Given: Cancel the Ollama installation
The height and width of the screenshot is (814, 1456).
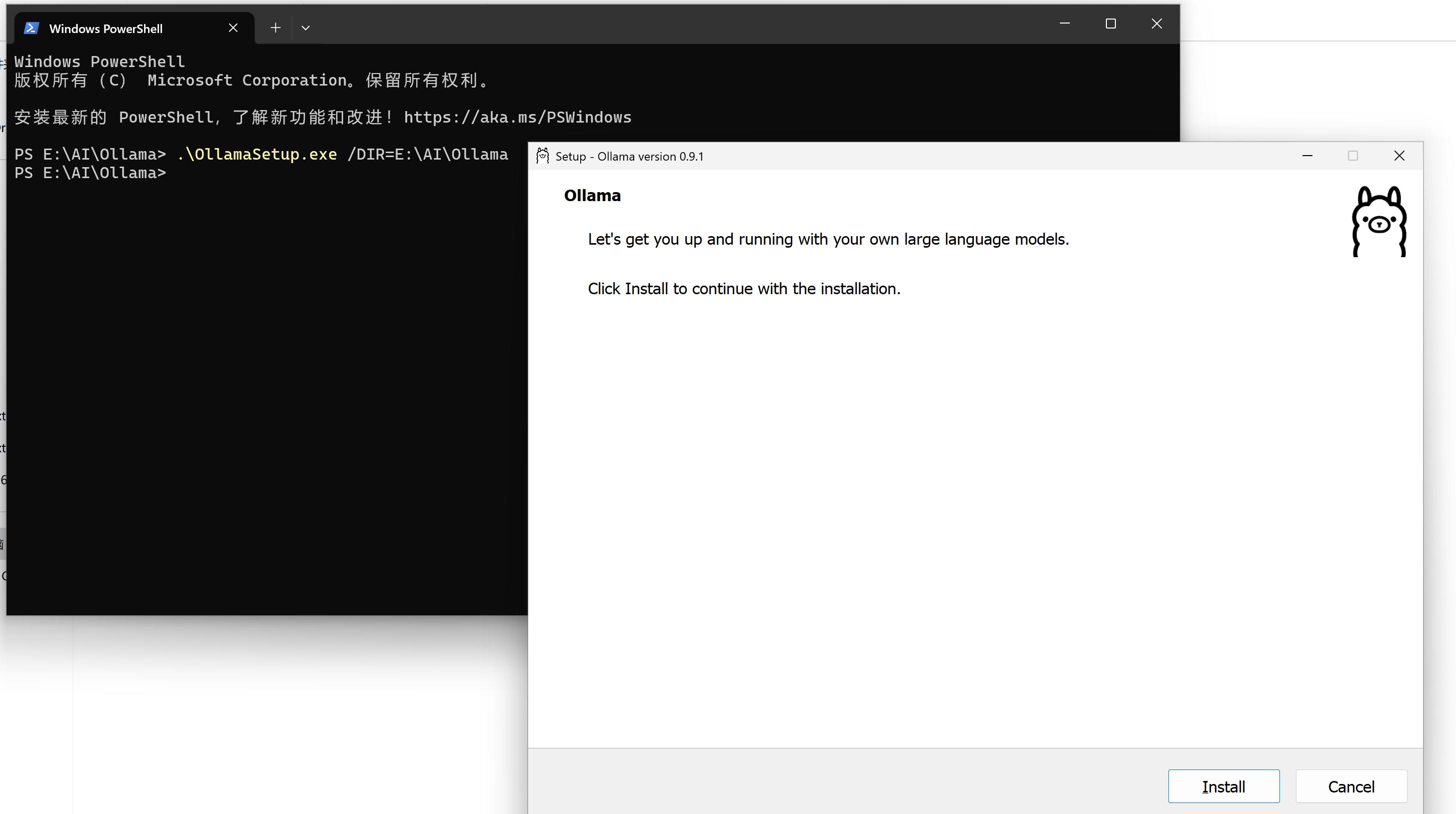Looking at the screenshot, I should click(x=1351, y=786).
